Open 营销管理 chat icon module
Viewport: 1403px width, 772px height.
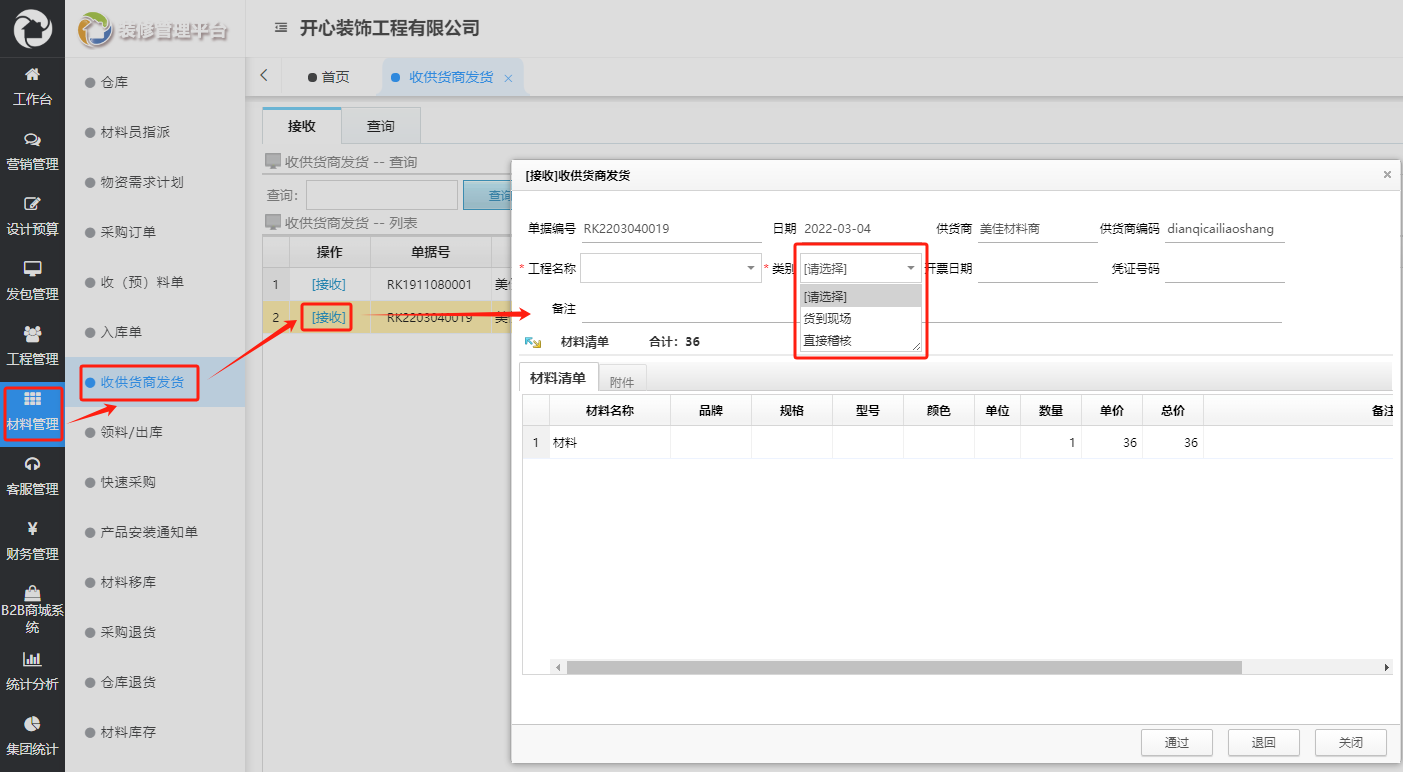32,140
